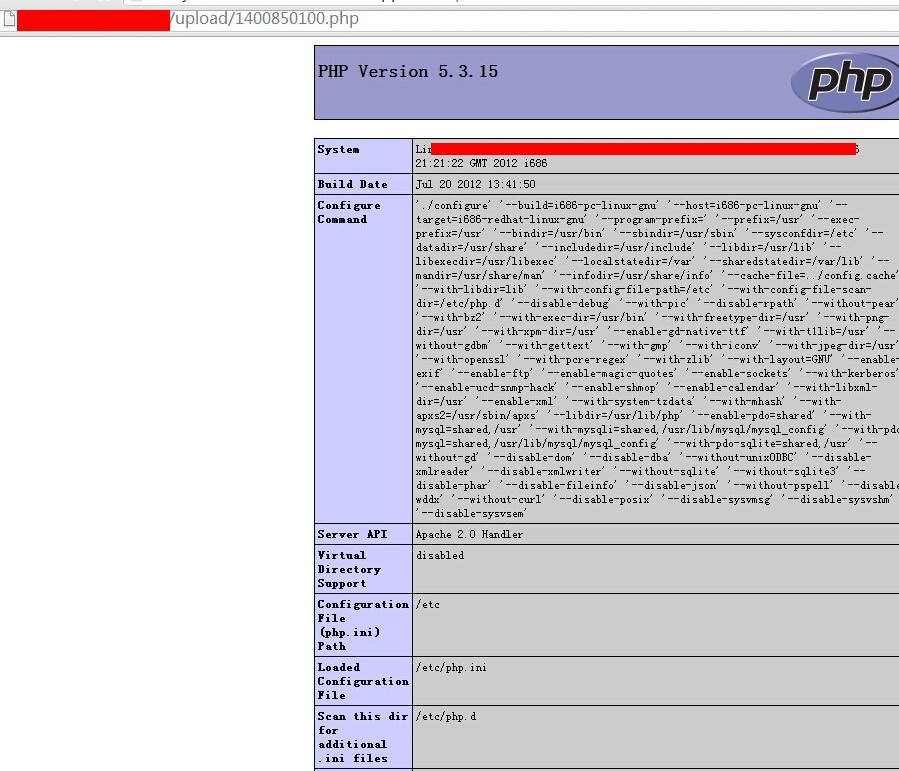
Task: Click the /etc/php.ini value
Action: (x=451, y=667)
